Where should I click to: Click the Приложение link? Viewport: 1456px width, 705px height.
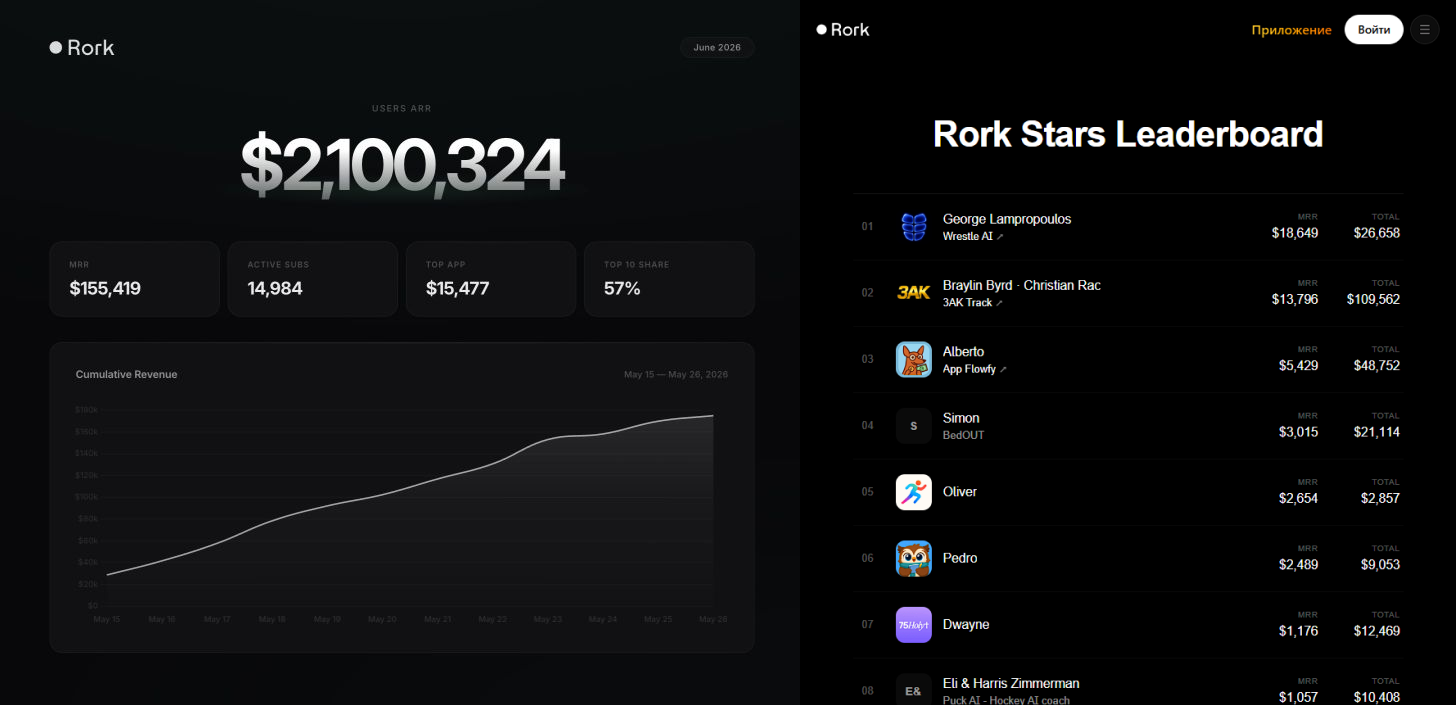tap(1291, 30)
